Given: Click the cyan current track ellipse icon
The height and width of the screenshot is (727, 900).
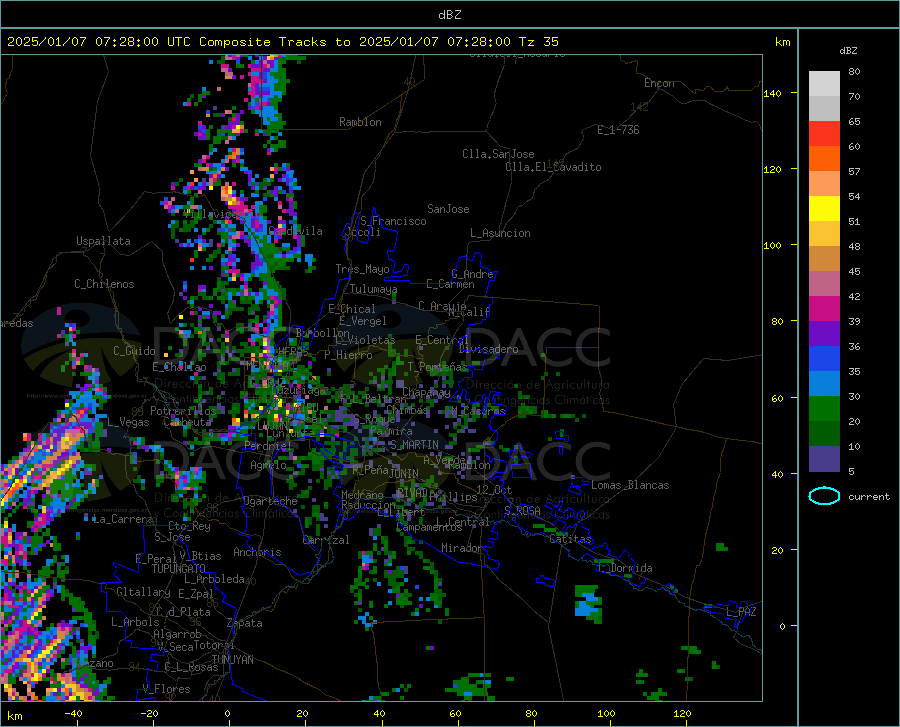Looking at the screenshot, I should (x=824, y=496).
